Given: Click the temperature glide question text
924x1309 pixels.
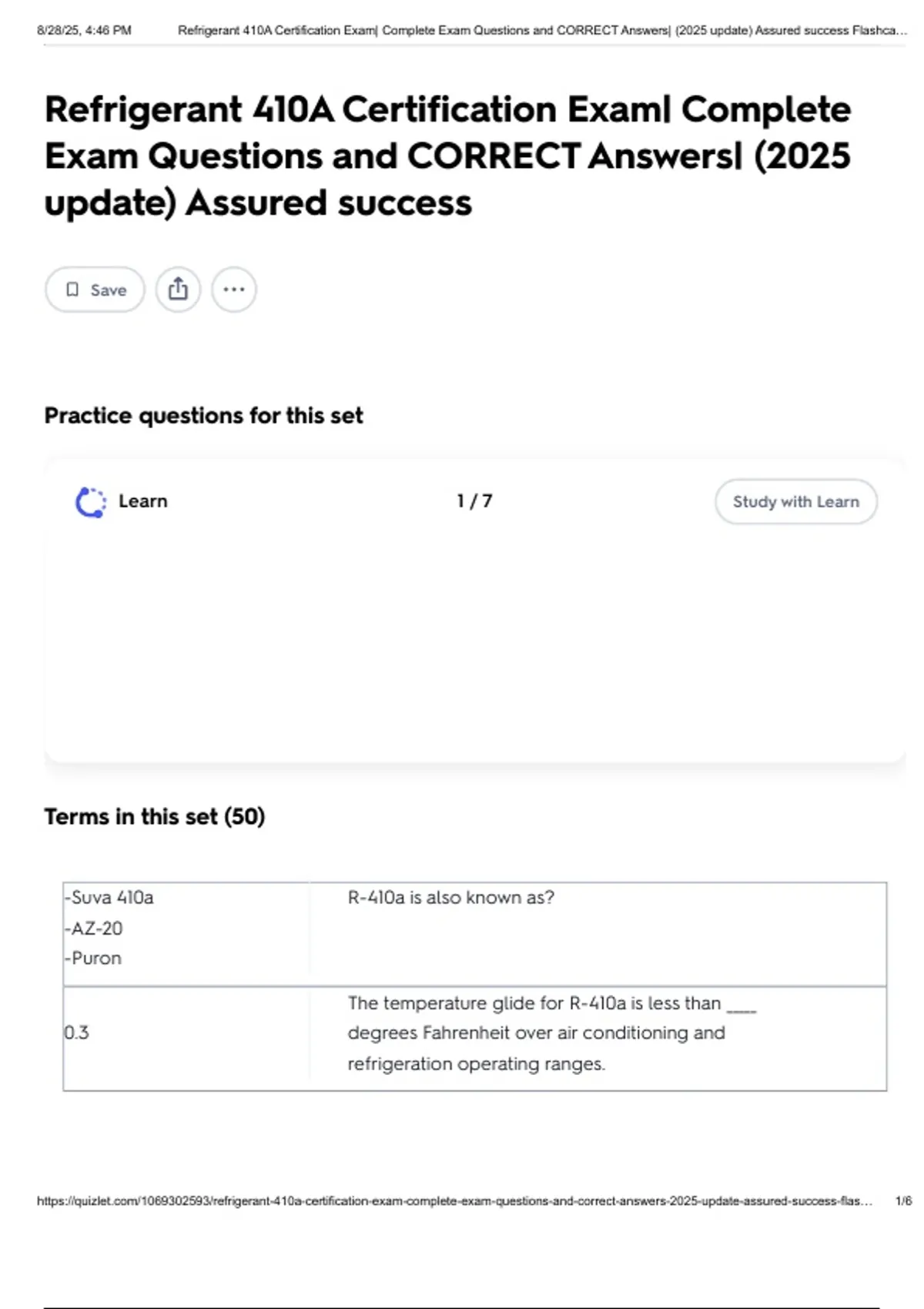Looking at the screenshot, I should pyautogui.click(x=536, y=1033).
